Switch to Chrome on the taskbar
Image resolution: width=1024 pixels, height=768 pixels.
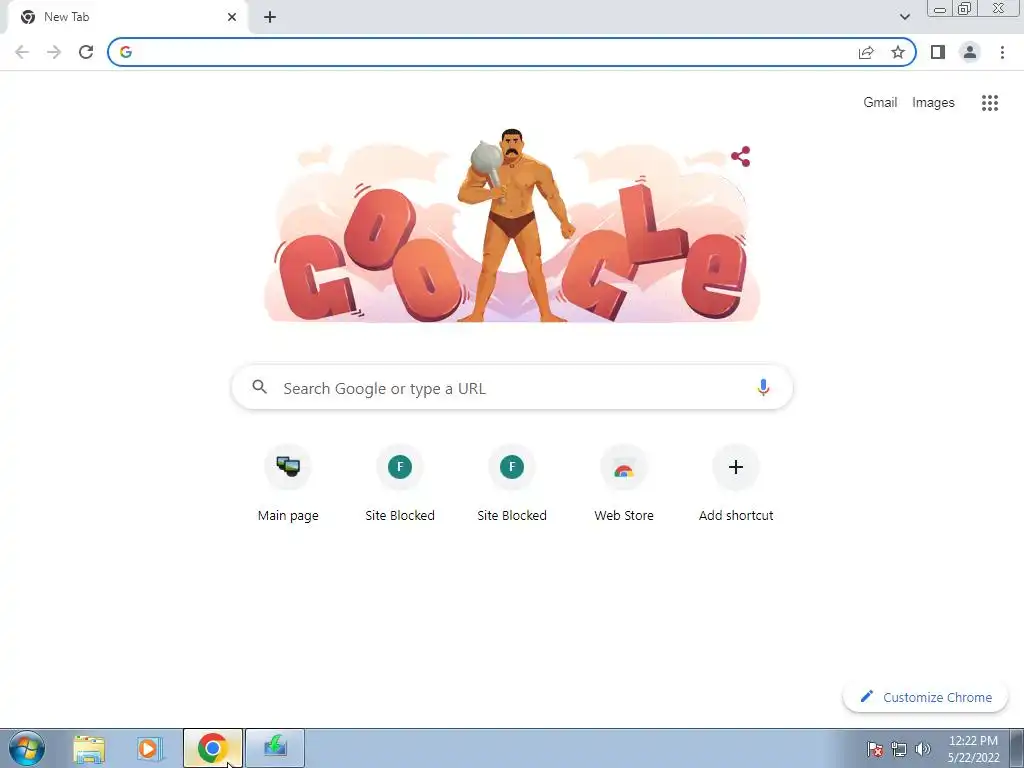click(x=212, y=748)
